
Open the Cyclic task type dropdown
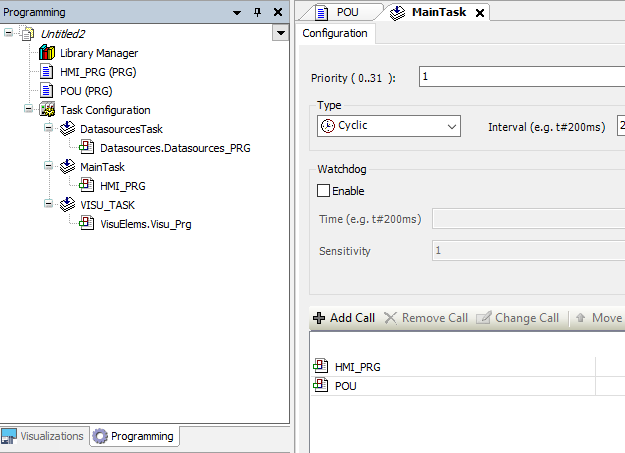451,127
